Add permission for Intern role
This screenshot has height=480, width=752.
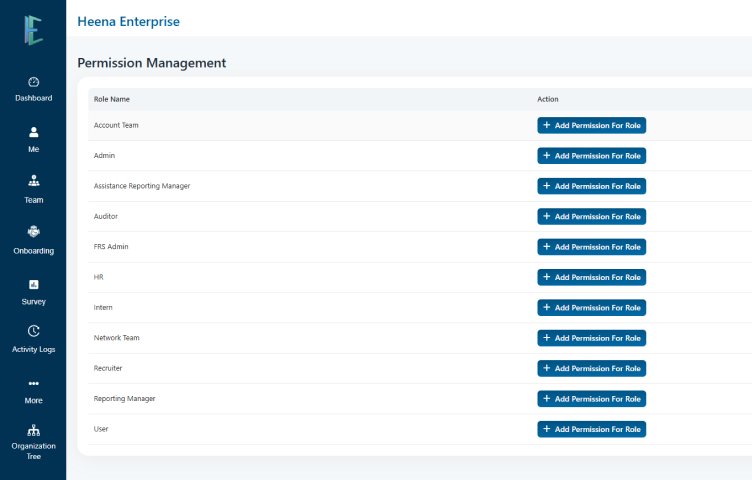[591, 307]
